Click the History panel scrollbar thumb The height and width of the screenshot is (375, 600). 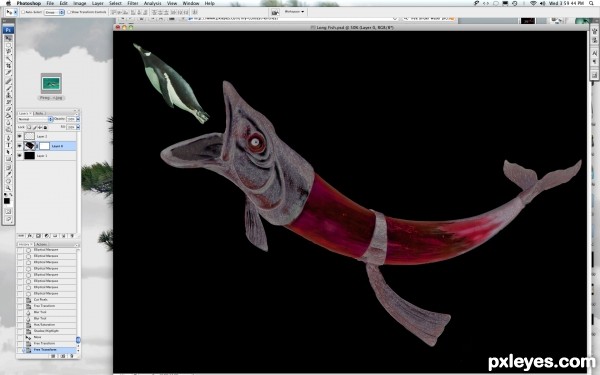[78, 339]
